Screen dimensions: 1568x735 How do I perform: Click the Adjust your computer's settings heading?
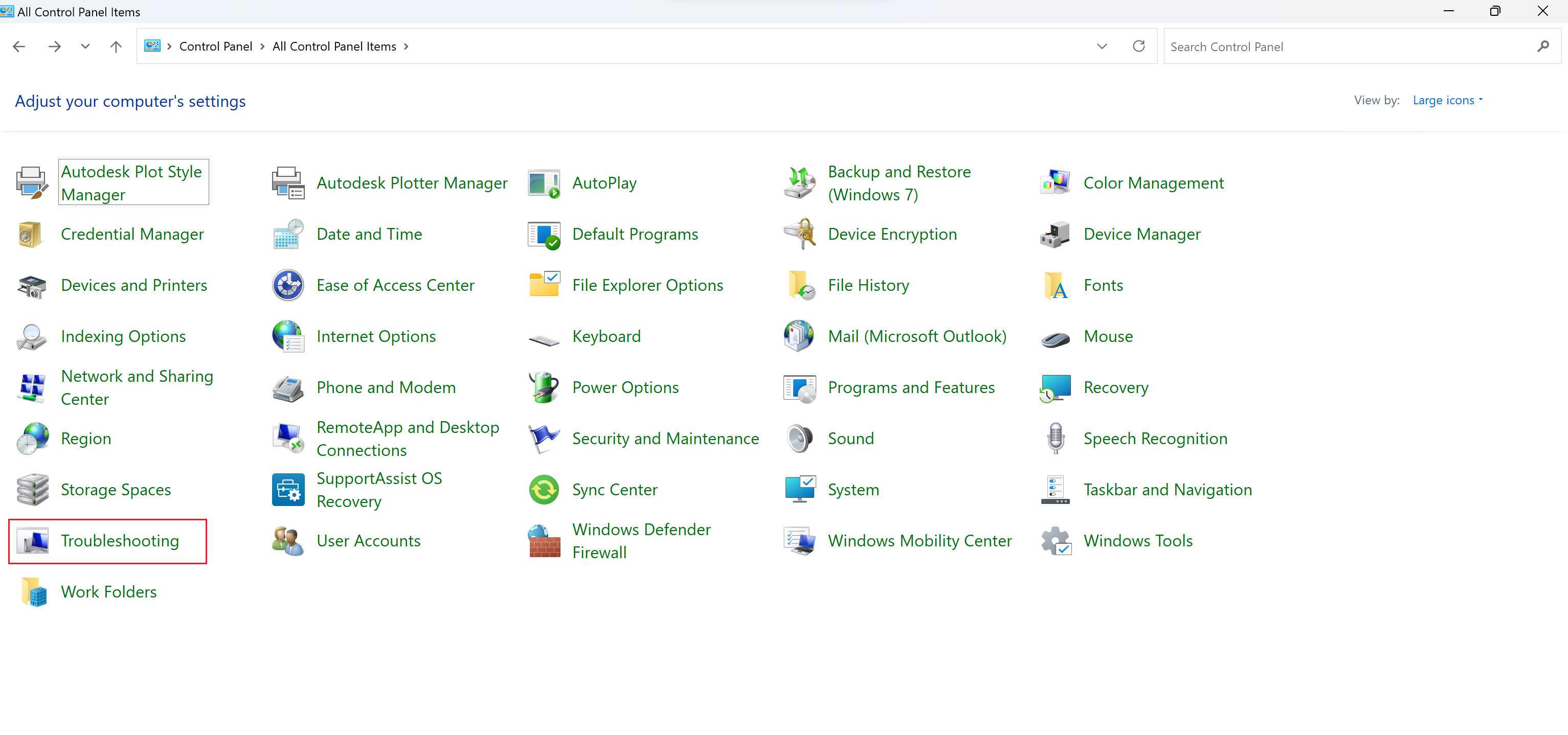[130, 101]
